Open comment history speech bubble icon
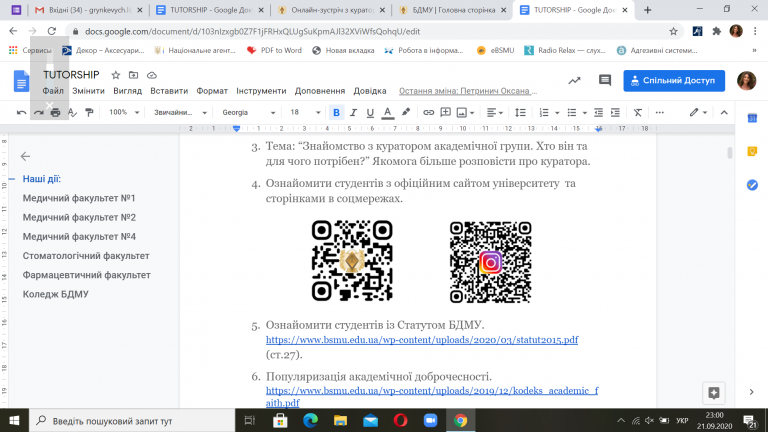Viewport: 768px width, 432px height. pos(604,81)
